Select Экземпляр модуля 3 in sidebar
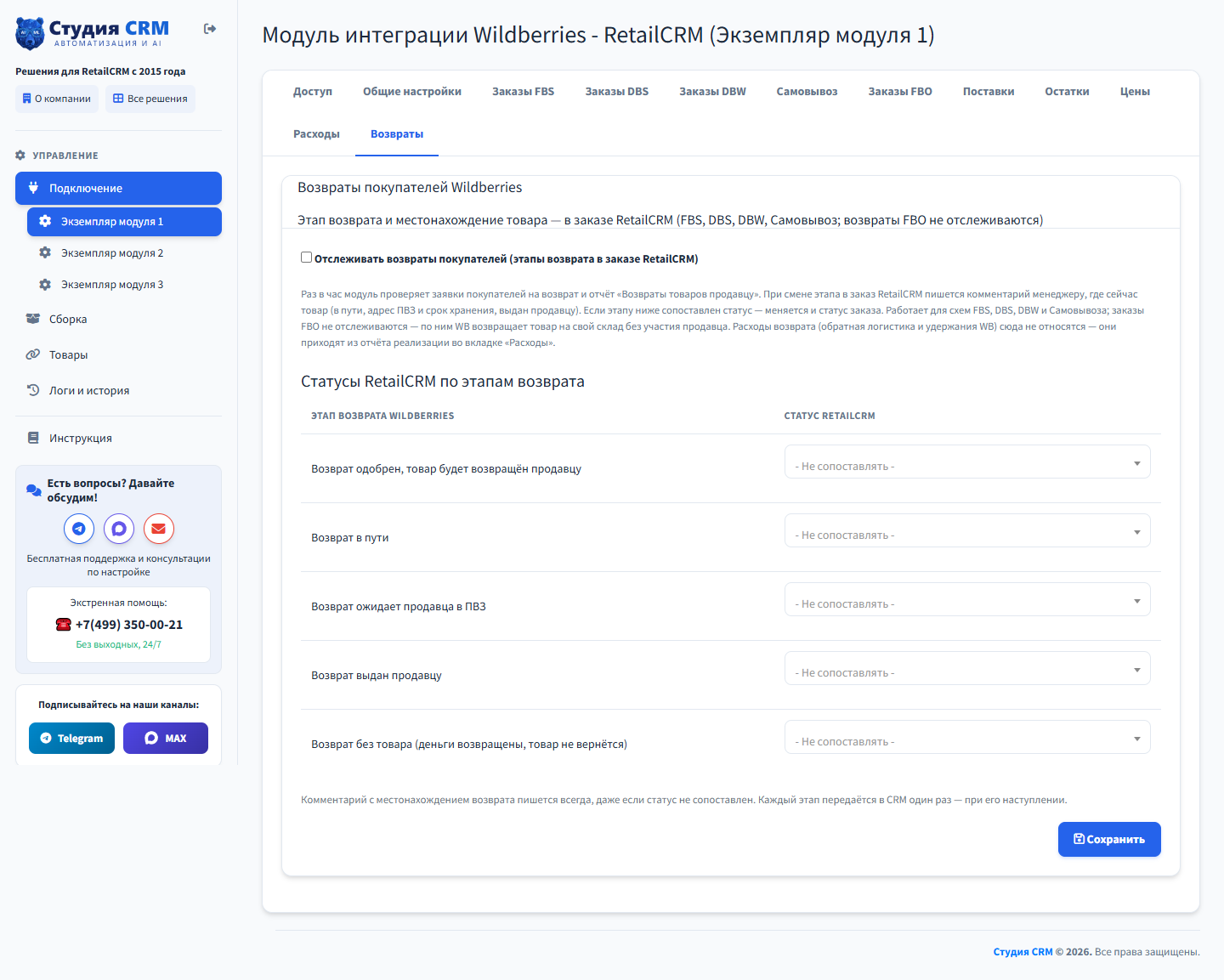 [124, 284]
